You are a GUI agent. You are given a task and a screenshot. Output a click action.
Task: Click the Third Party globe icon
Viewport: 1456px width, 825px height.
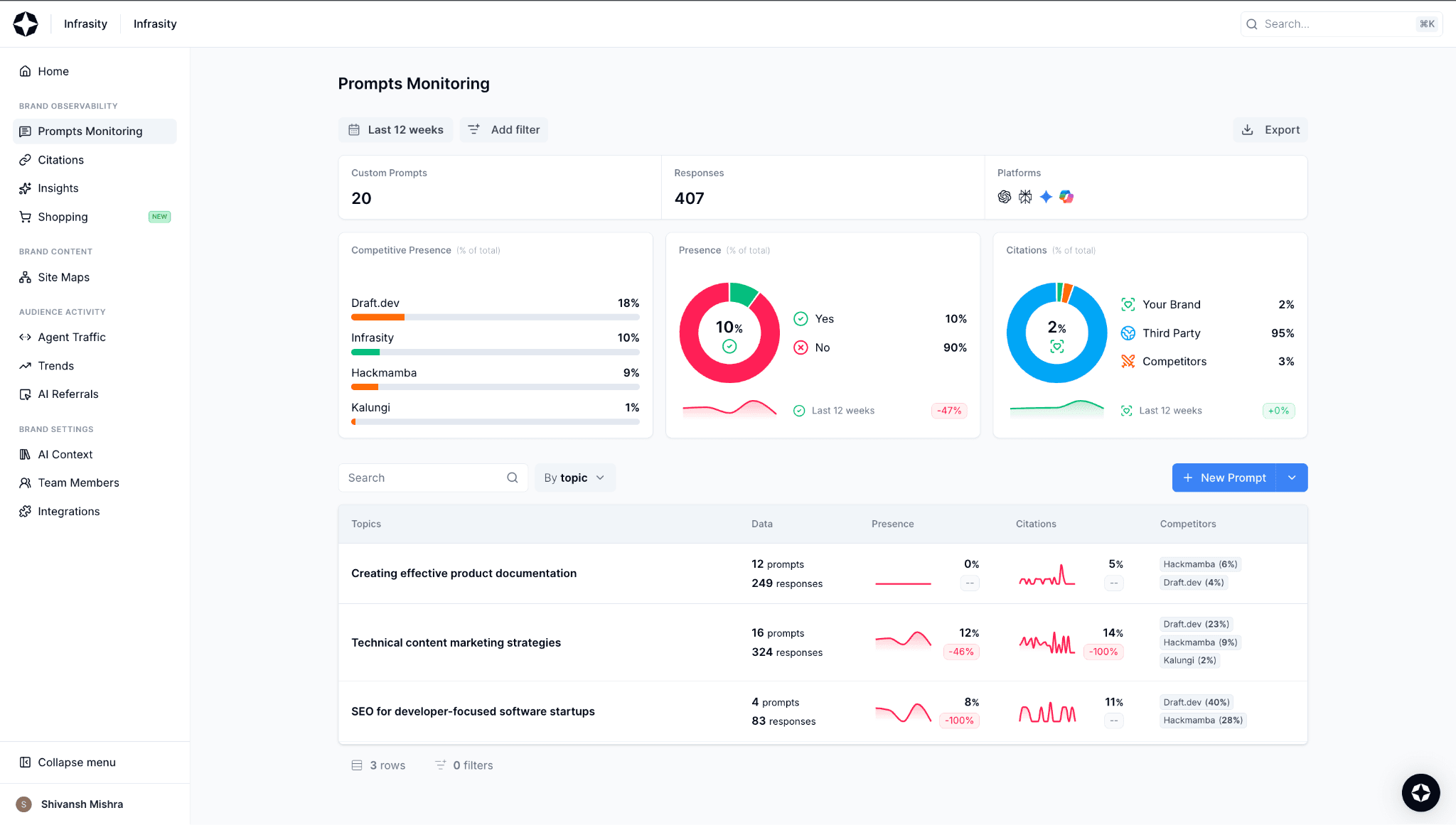tap(1128, 333)
